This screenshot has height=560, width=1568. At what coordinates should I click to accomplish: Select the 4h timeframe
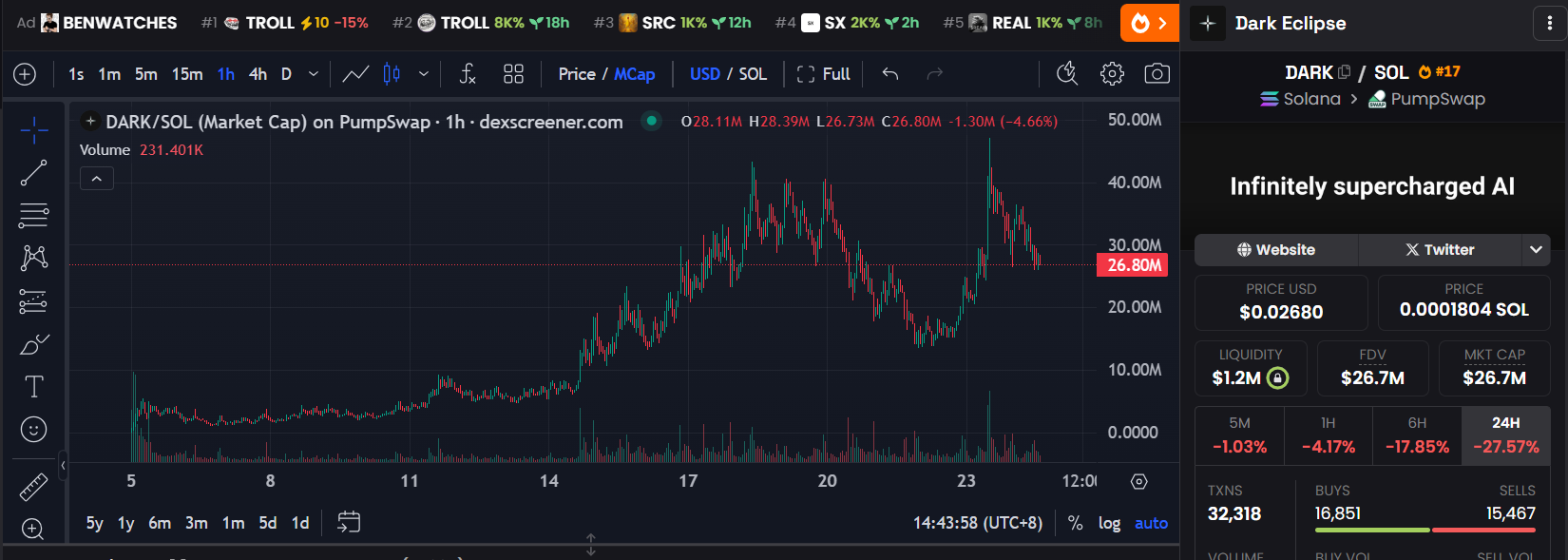258,74
